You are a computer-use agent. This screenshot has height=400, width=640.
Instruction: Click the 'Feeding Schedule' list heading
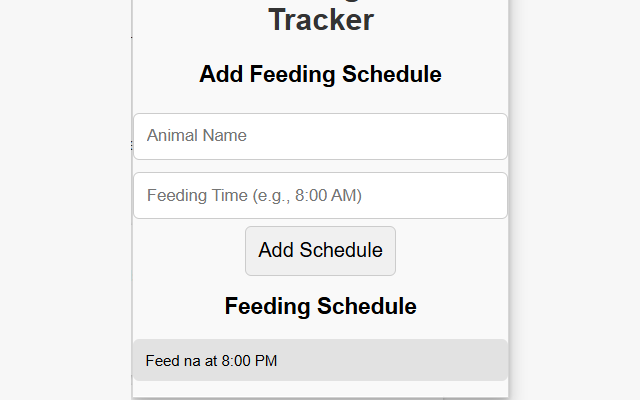(320, 306)
